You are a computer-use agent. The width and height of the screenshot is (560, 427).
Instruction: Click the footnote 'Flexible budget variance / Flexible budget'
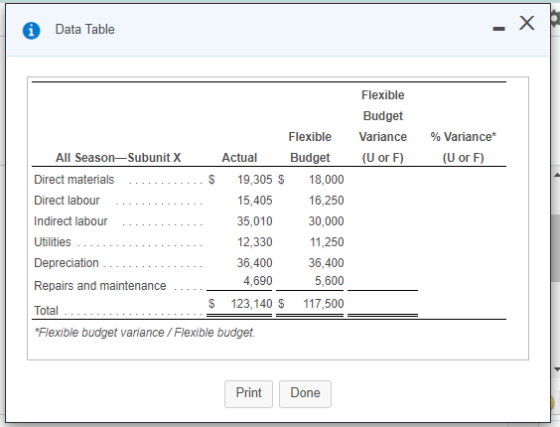pos(145,333)
